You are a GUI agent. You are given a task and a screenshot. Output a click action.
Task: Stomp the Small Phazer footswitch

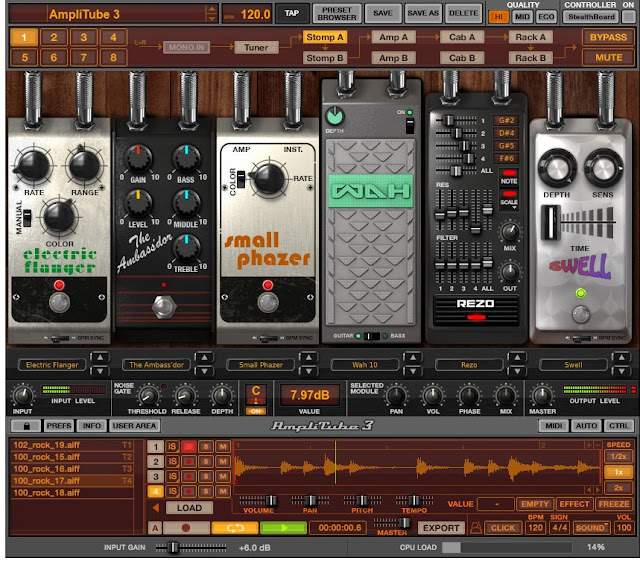tap(268, 303)
